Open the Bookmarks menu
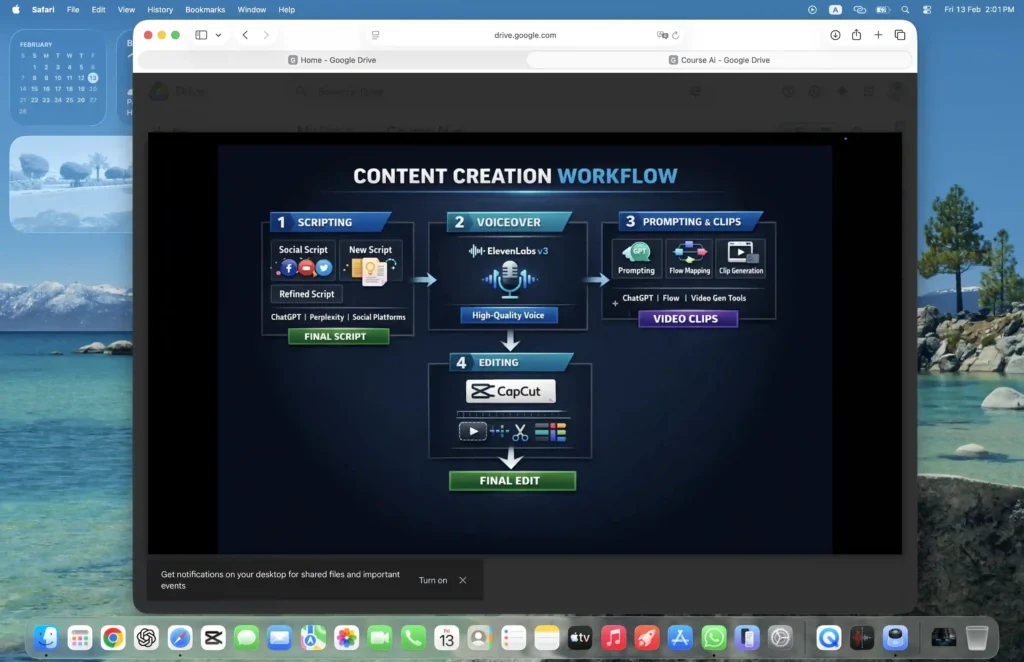Image resolution: width=1024 pixels, height=662 pixels. click(x=205, y=9)
